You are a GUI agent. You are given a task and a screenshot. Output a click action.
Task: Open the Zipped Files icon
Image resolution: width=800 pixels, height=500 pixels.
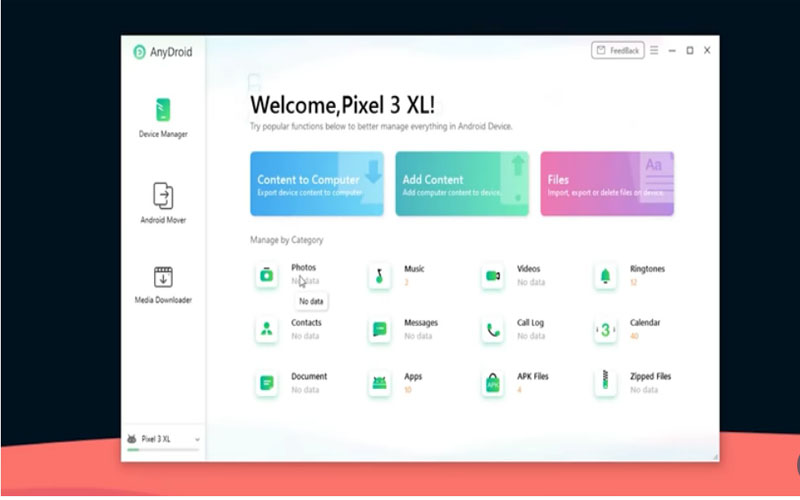point(605,381)
